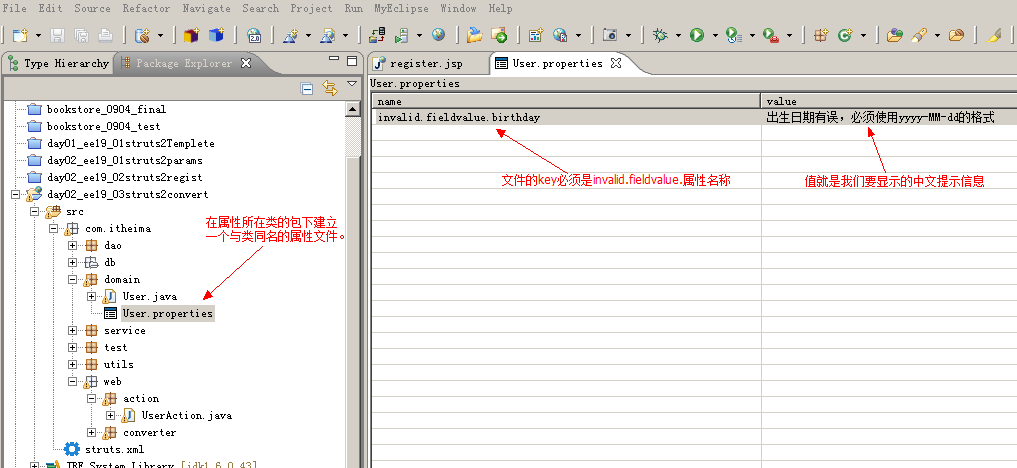Viewport: 1017px width, 468px height.
Task: Toggle Link with Editor in Package Explorer
Action: point(330,88)
